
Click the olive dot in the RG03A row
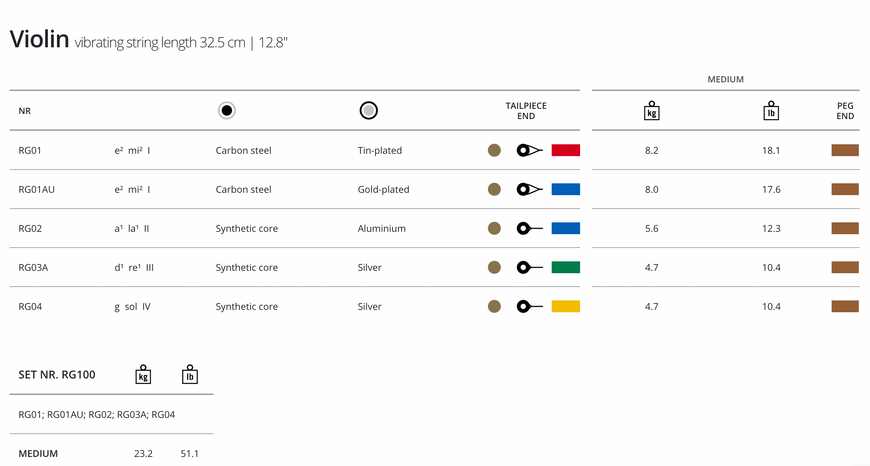[x=494, y=267]
